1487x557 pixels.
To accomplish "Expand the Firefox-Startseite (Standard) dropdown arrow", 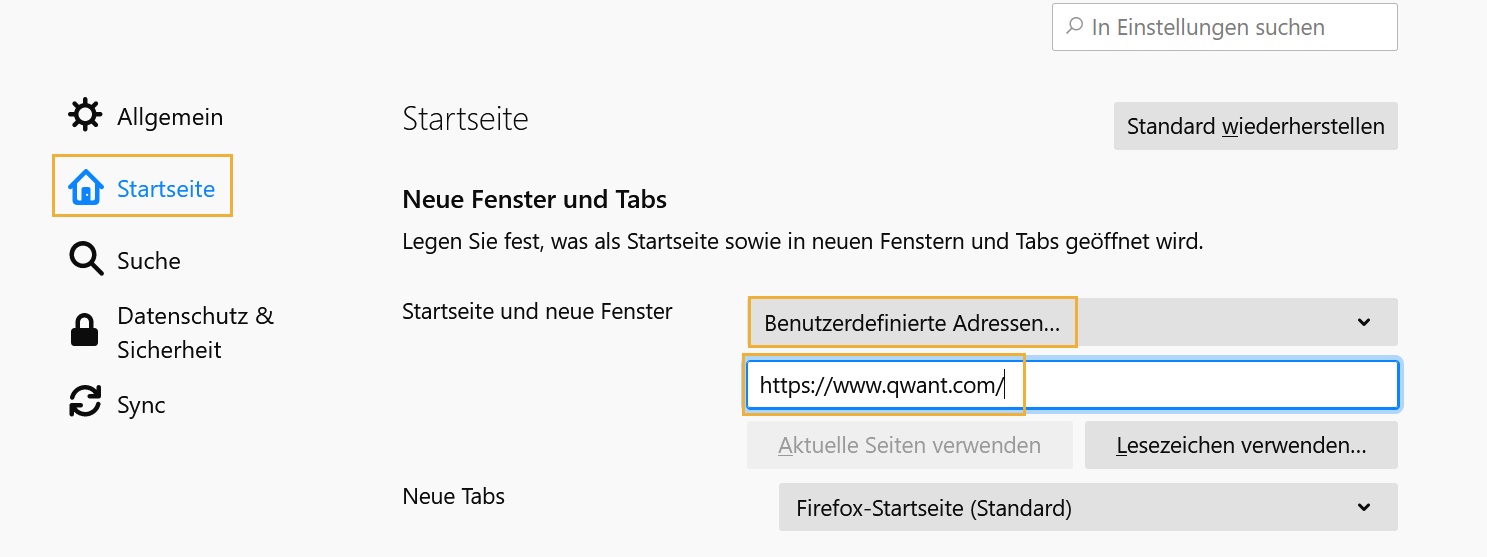I will (x=1364, y=508).
